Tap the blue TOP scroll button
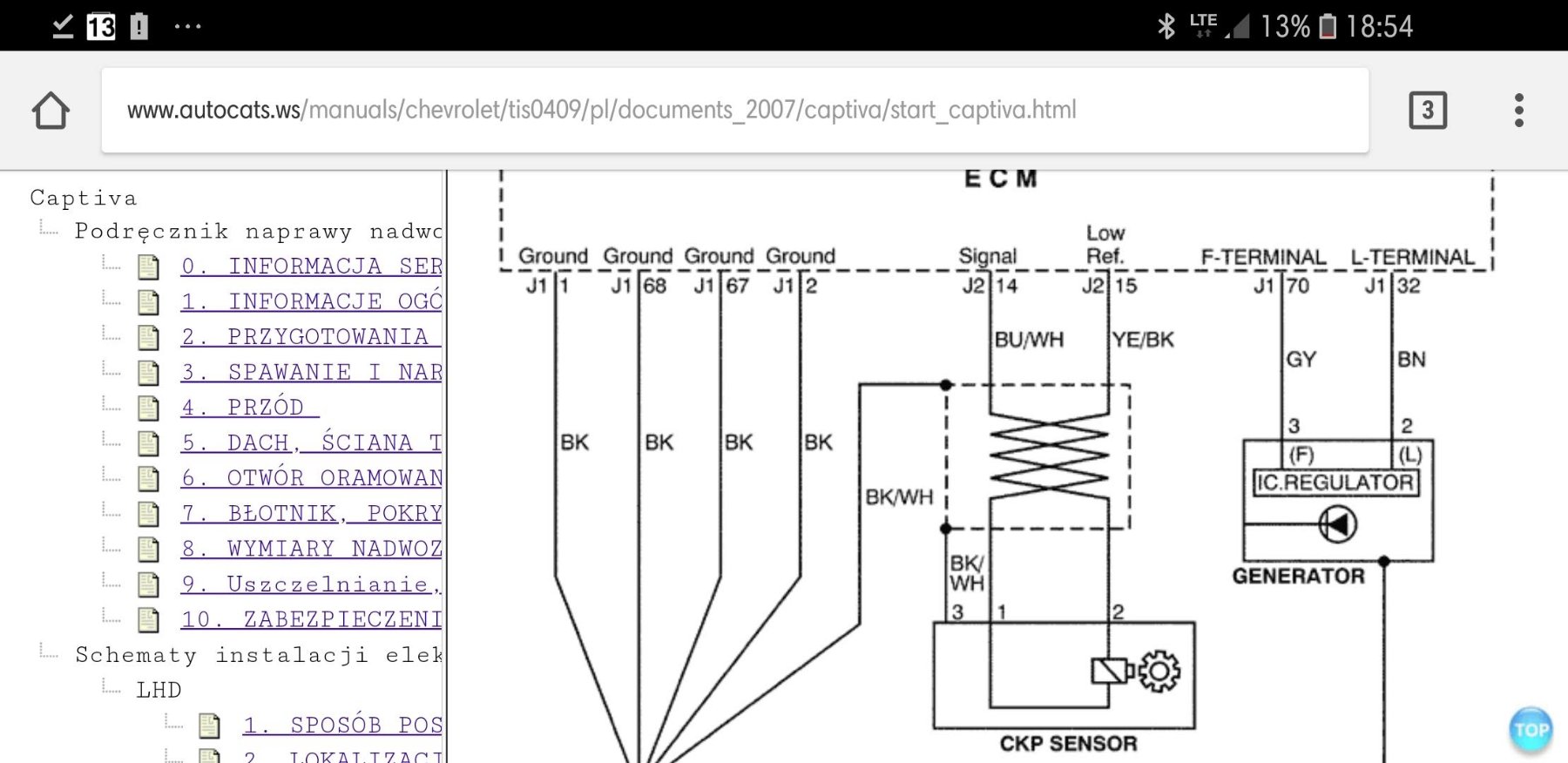Viewport: 1568px width, 763px height. pos(1531,730)
